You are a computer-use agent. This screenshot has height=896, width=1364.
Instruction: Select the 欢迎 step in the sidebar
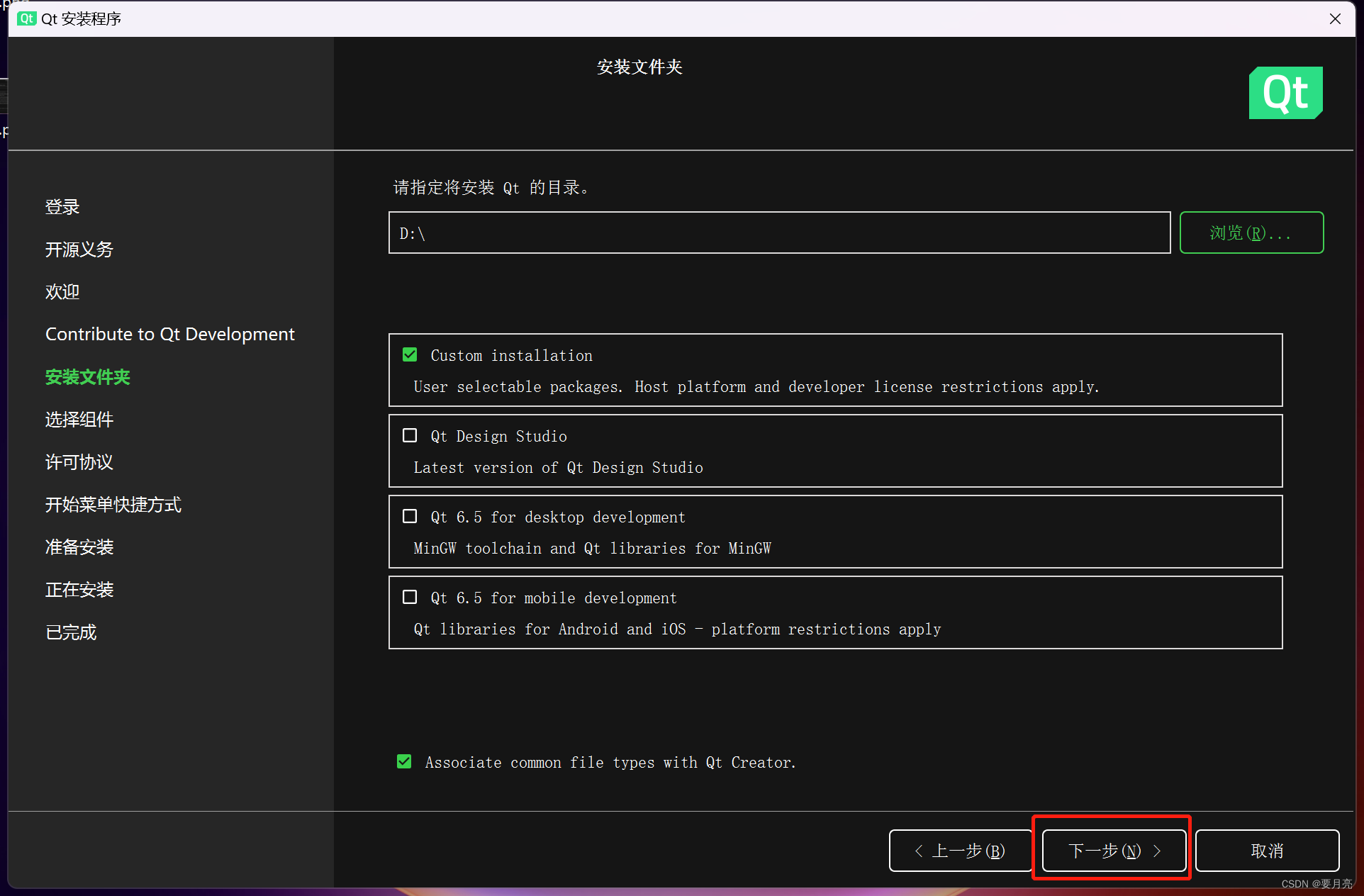coord(62,292)
